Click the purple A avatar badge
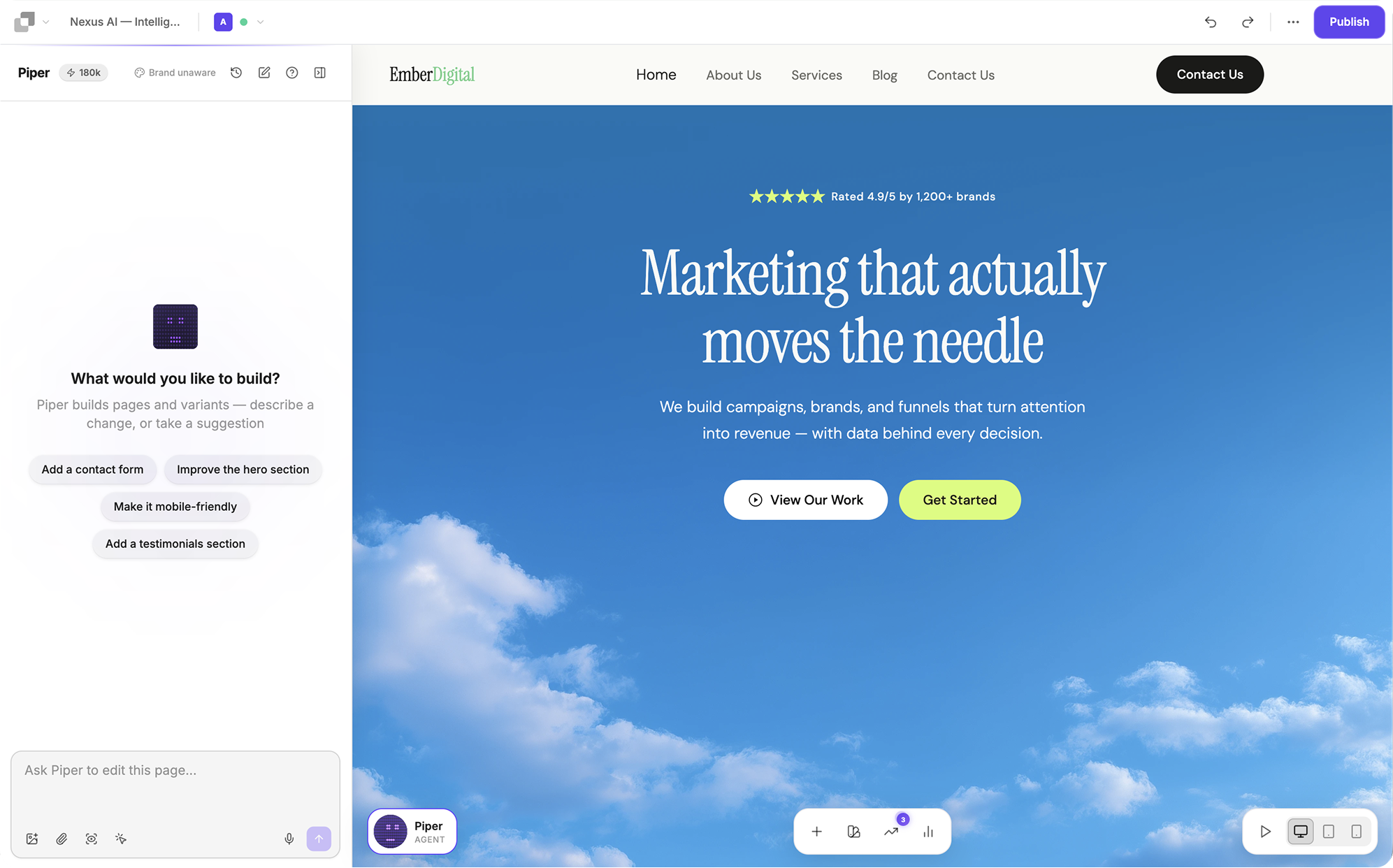This screenshot has height=868, width=1393. (x=223, y=22)
